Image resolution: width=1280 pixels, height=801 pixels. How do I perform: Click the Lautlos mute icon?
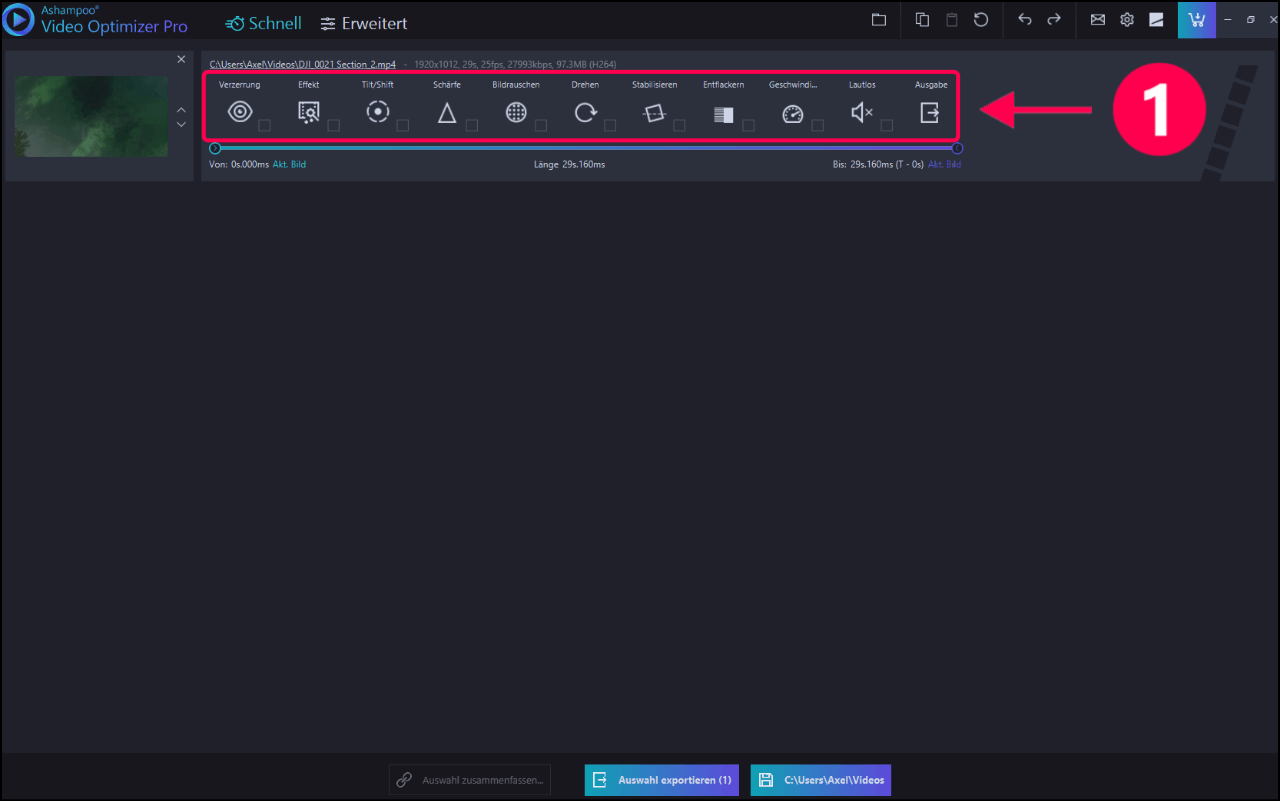point(862,113)
